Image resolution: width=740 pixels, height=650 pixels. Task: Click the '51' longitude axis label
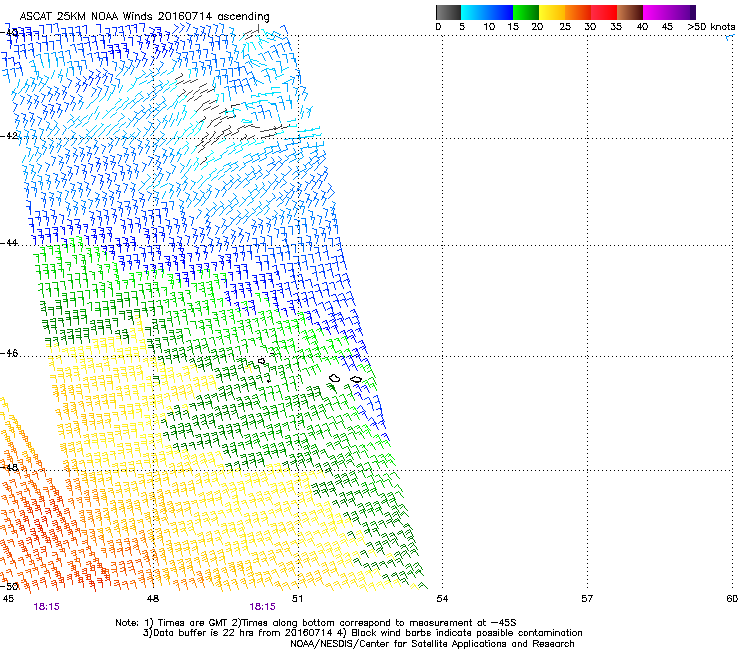pos(297,599)
